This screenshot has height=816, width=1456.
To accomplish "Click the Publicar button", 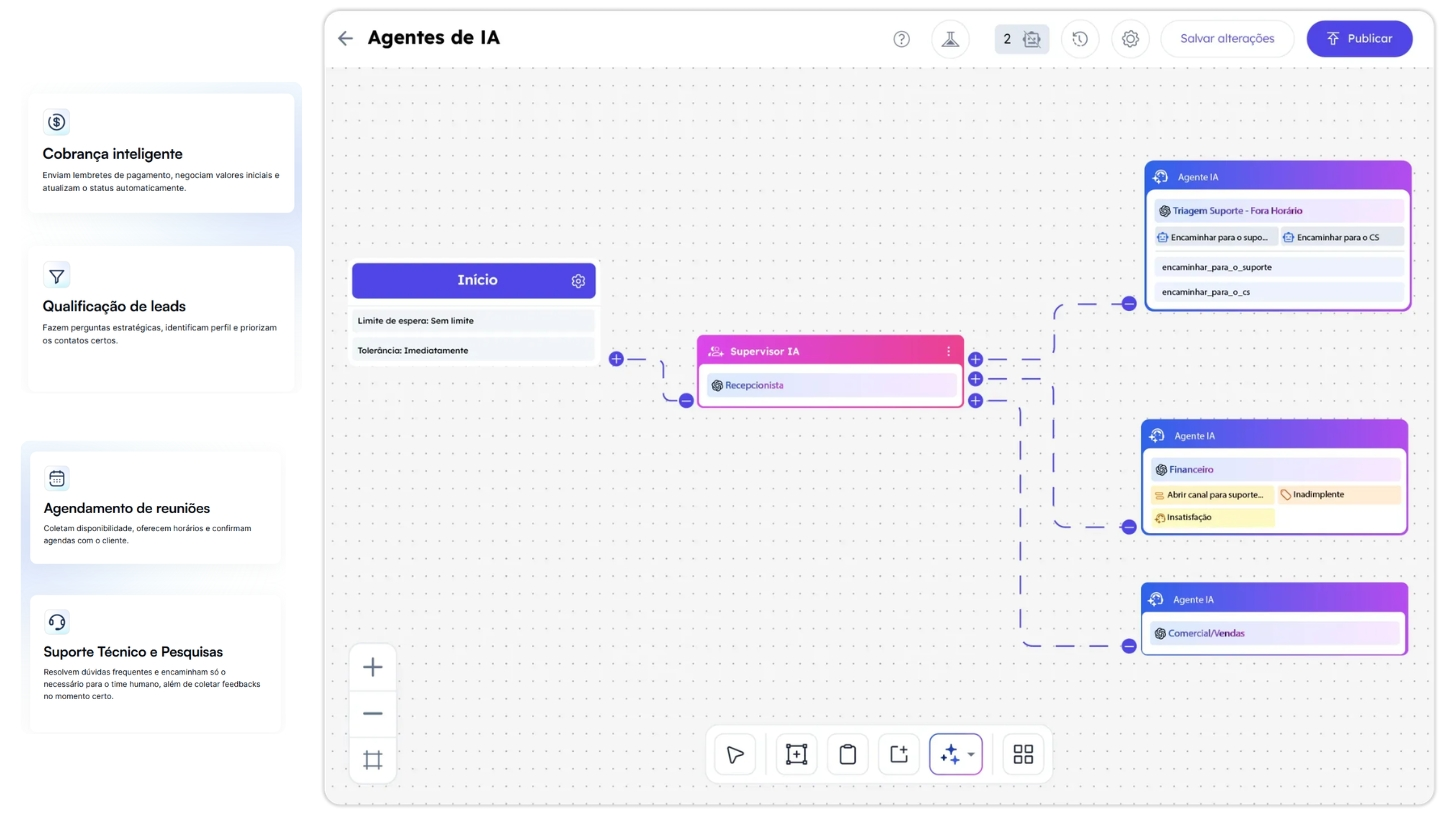I will point(1359,39).
